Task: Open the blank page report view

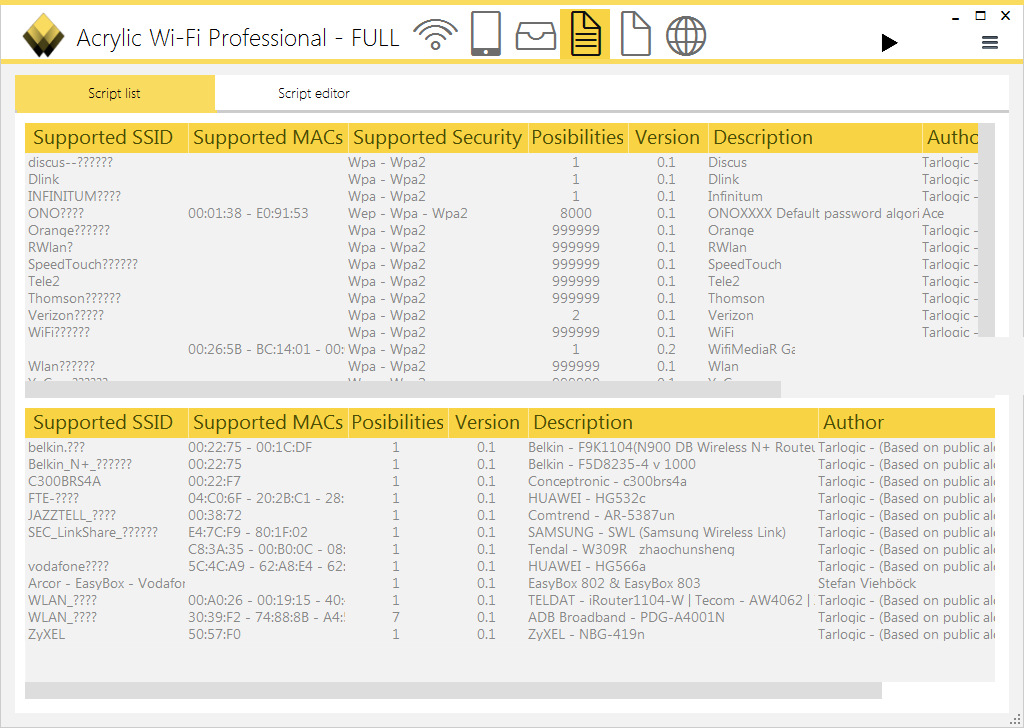Action: pos(635,34)
